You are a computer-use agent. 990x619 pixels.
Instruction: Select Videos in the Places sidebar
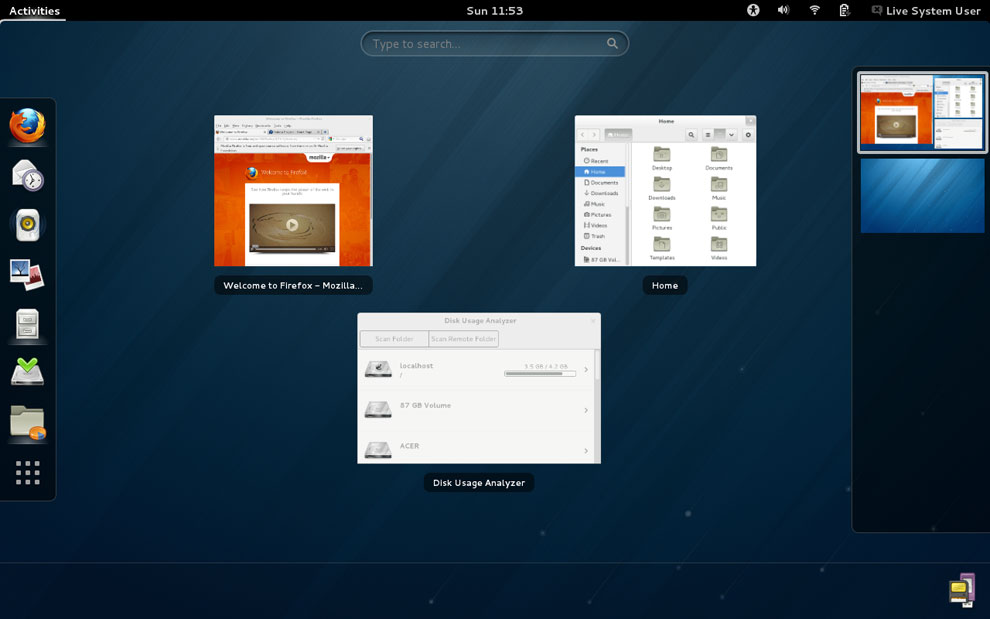pos(600,225)
